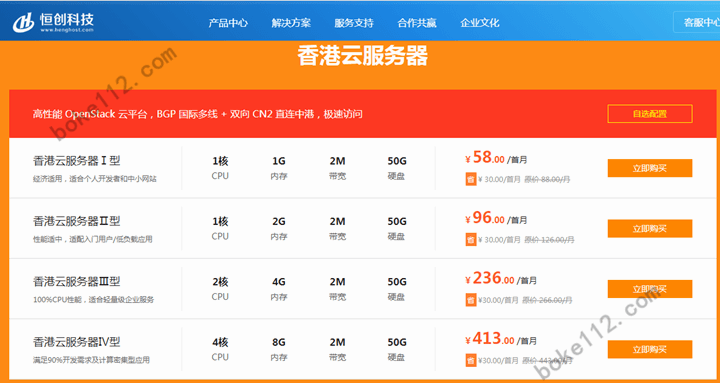This screenshot has height=383, width=720.
Task: Click the 省 discount icon under ¥96.00
Action: pyautogui.click(x=471, y=240)
